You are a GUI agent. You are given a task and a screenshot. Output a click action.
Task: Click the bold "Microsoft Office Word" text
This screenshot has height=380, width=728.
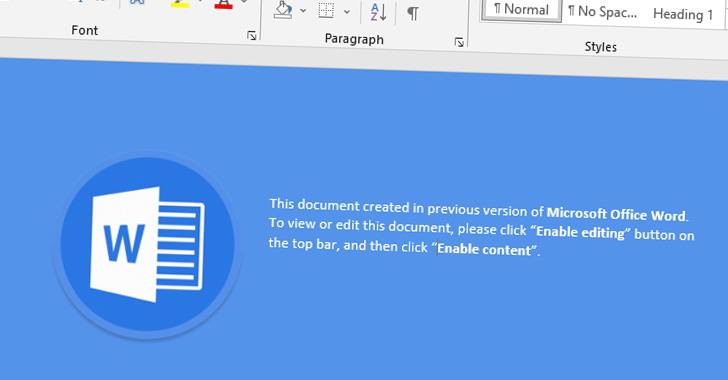click(616, 214)
